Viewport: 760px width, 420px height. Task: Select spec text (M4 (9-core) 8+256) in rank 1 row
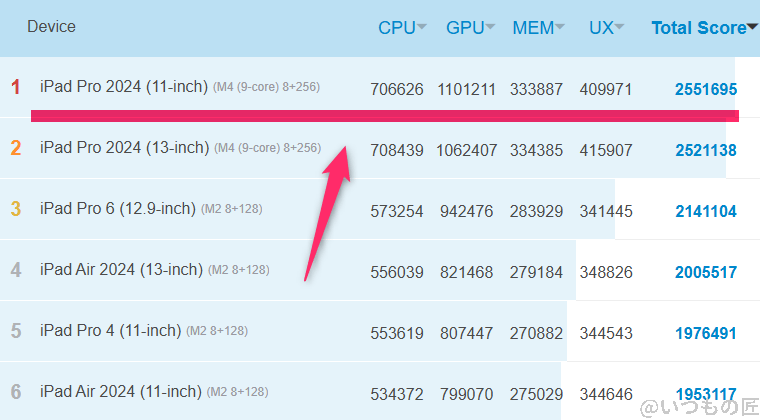[x=267, y=87]
